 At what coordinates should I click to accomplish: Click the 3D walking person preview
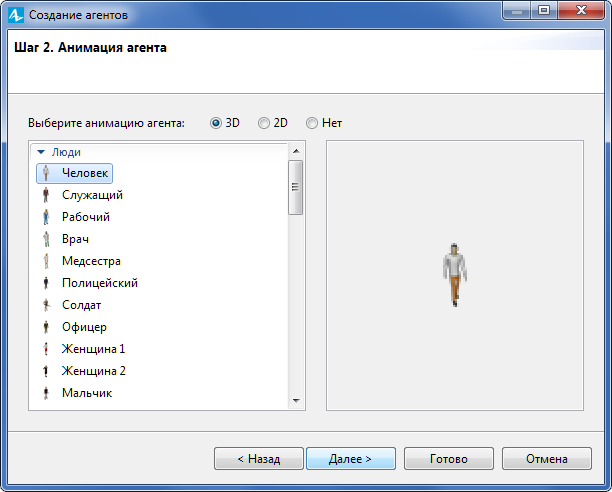455,275
